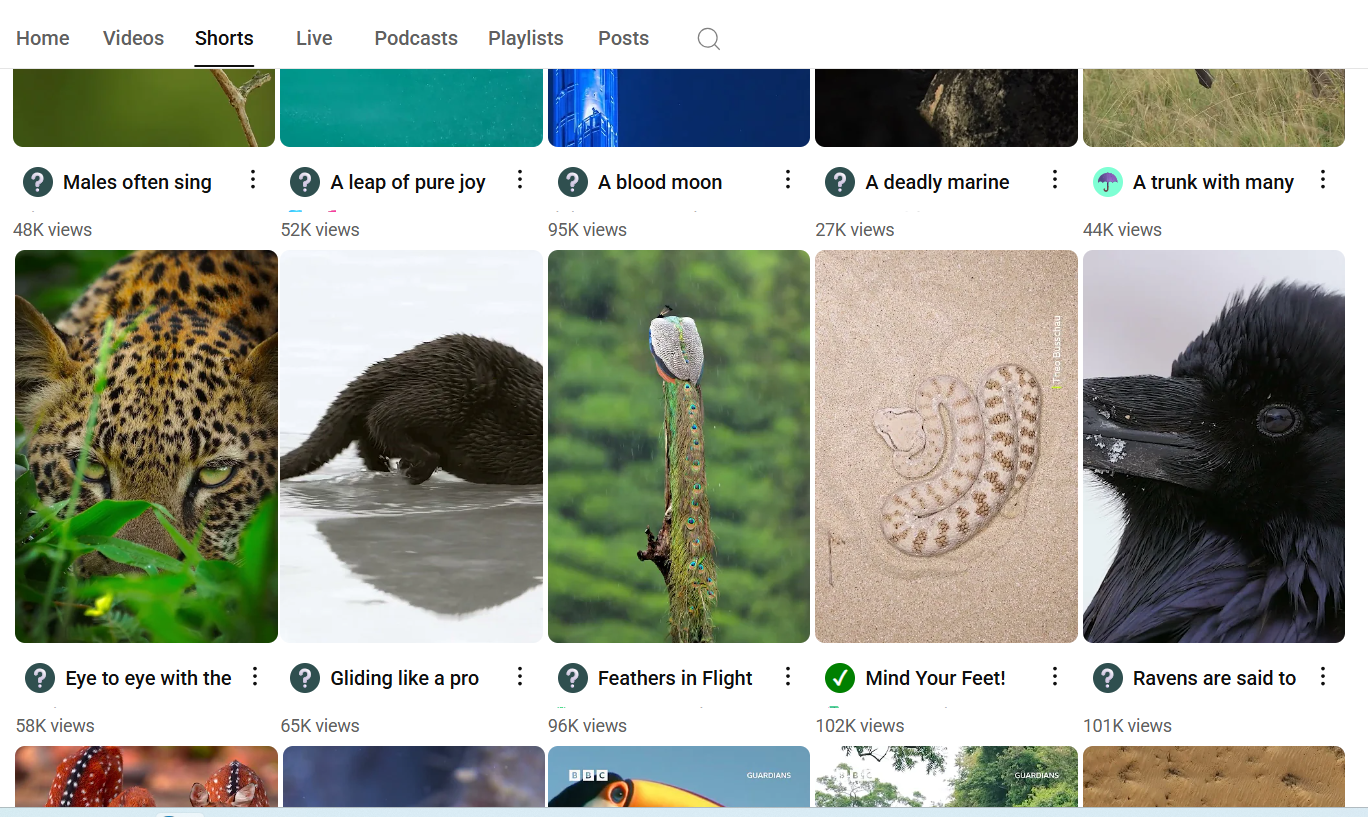Select the Live tab
Image resolution: width=1368 pixels, height=817 pixels.
(x=314, y=39)
